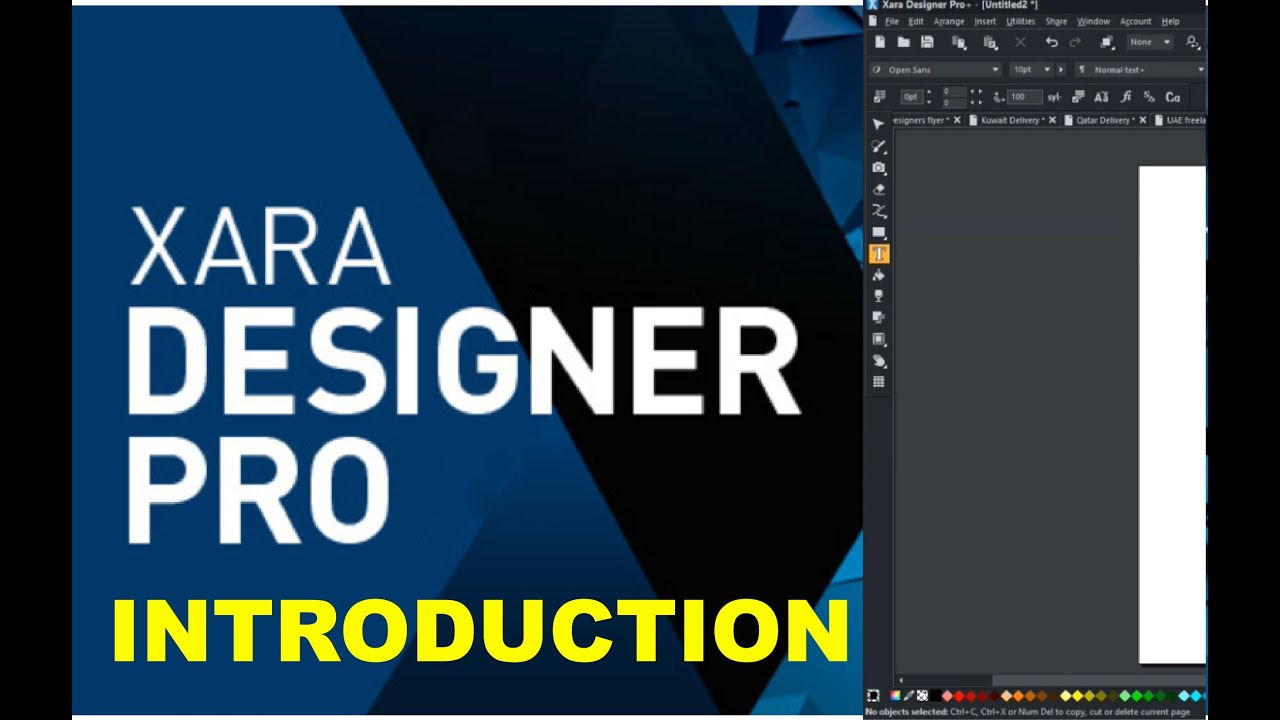
Task: Click the horizontal scrollbar left arrow
Action: point(900,680)
